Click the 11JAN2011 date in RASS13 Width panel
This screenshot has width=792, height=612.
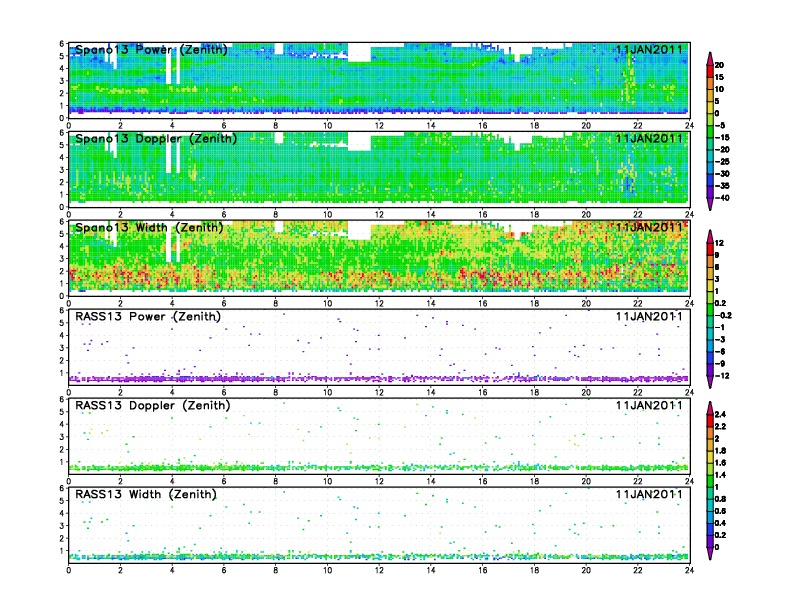pos(649,494)
